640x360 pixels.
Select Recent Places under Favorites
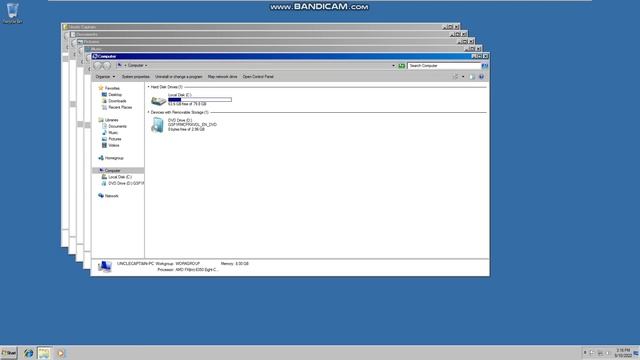coord(120,107)
